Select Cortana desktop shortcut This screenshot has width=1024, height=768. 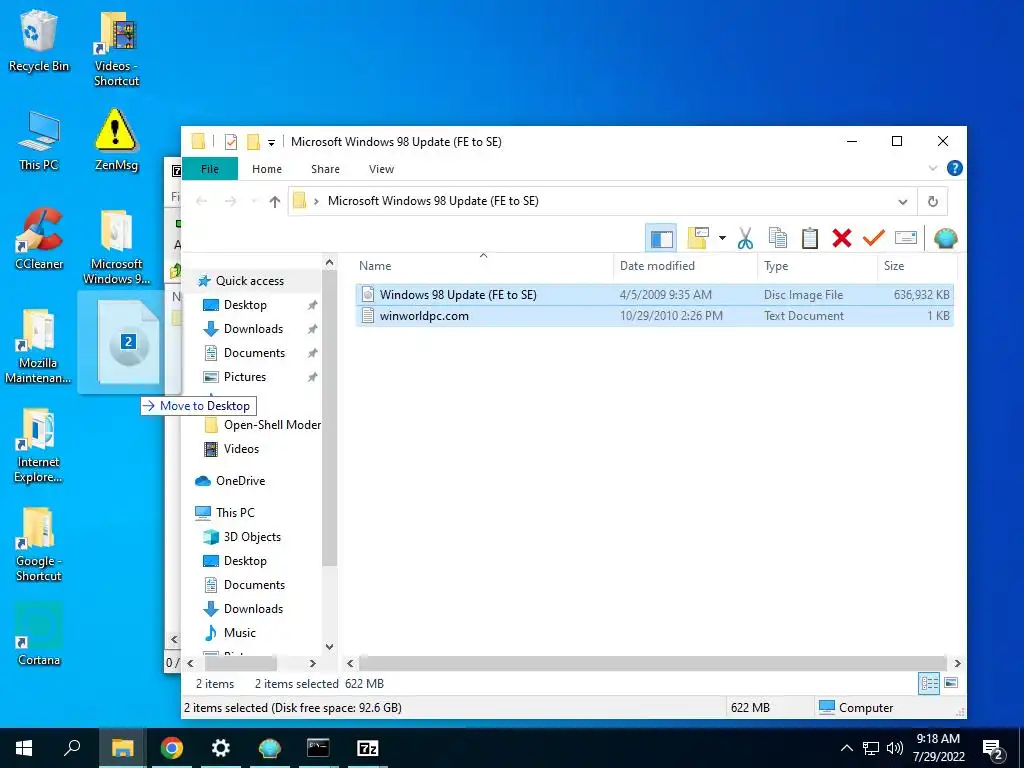click(39, 634)
